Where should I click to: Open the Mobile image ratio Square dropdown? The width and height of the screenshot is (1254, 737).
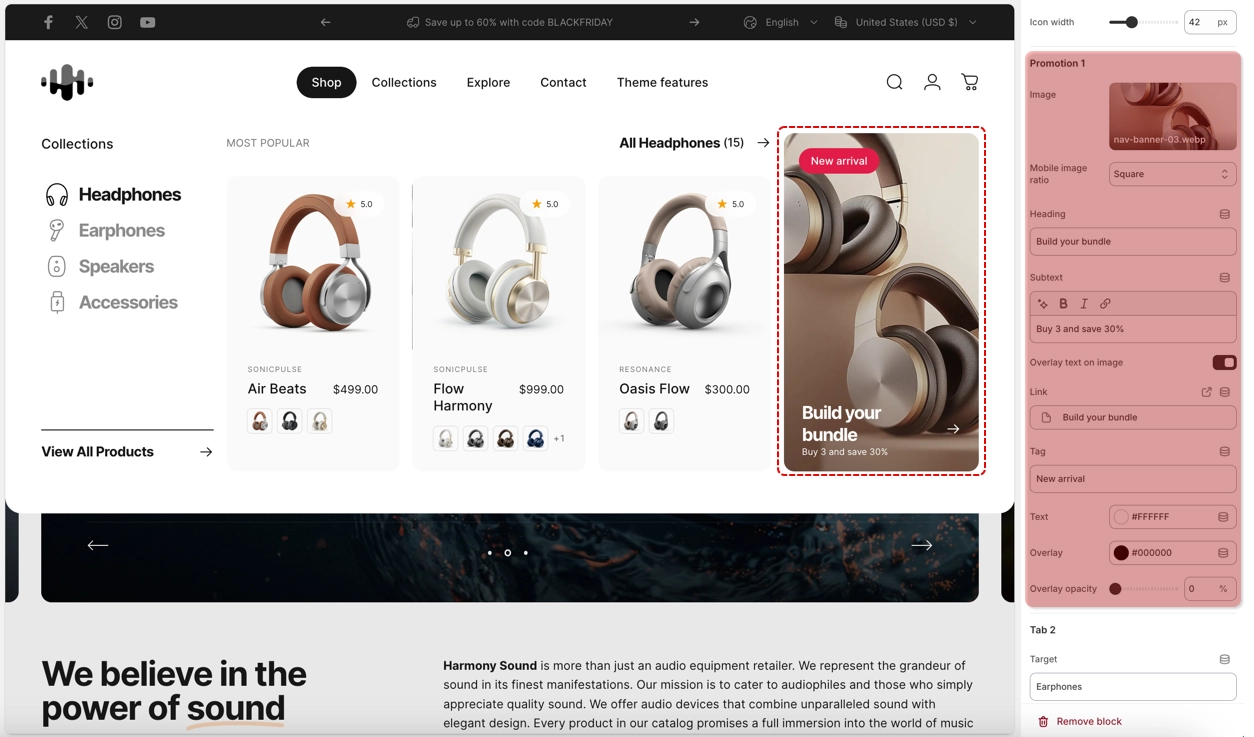coord(1172,174)
